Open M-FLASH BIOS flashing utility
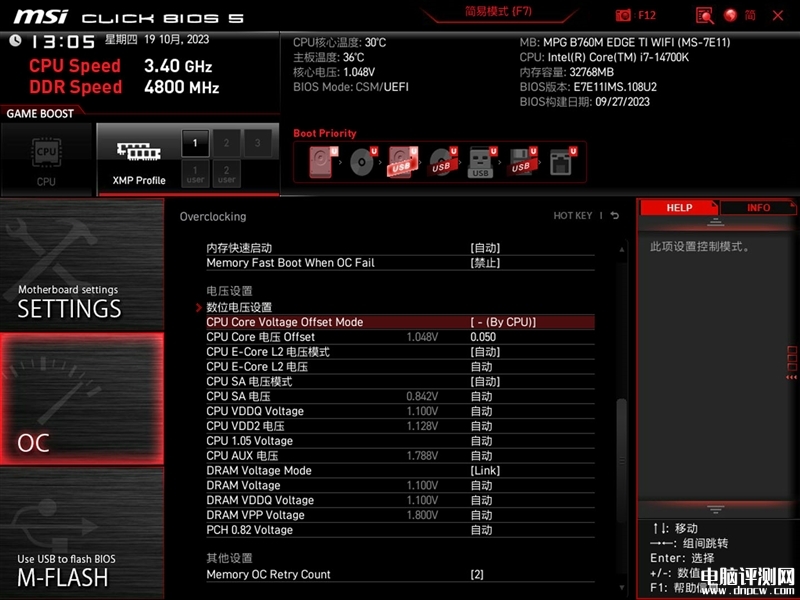 point(62,570)
